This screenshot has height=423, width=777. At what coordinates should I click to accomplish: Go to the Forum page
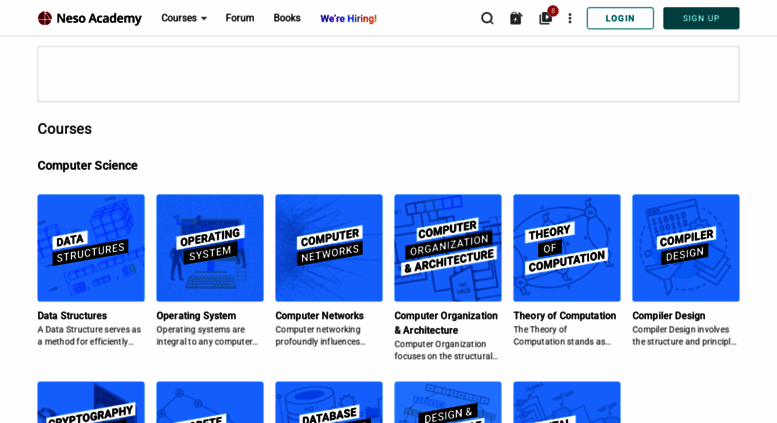coord(240,18)
